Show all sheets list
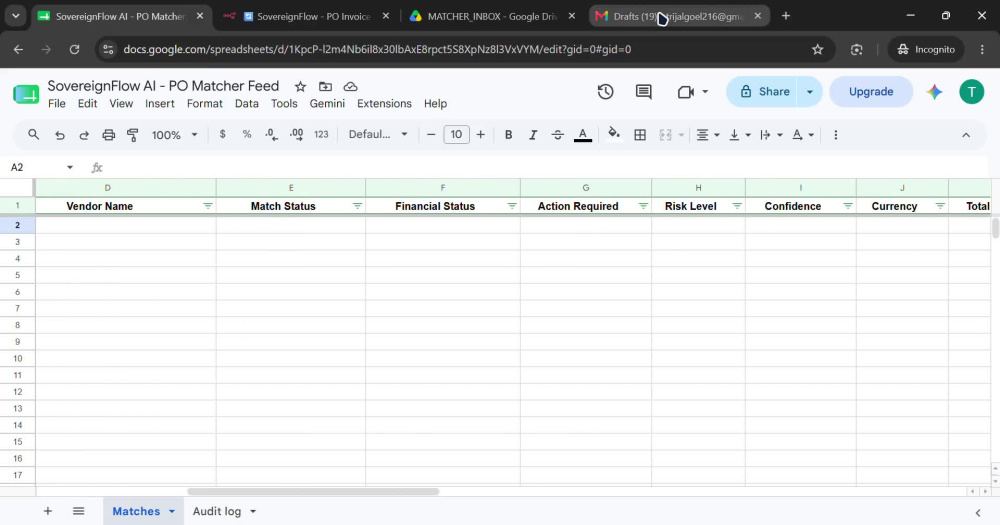Viewport: 1000px width, 525px height. point(78,511)
